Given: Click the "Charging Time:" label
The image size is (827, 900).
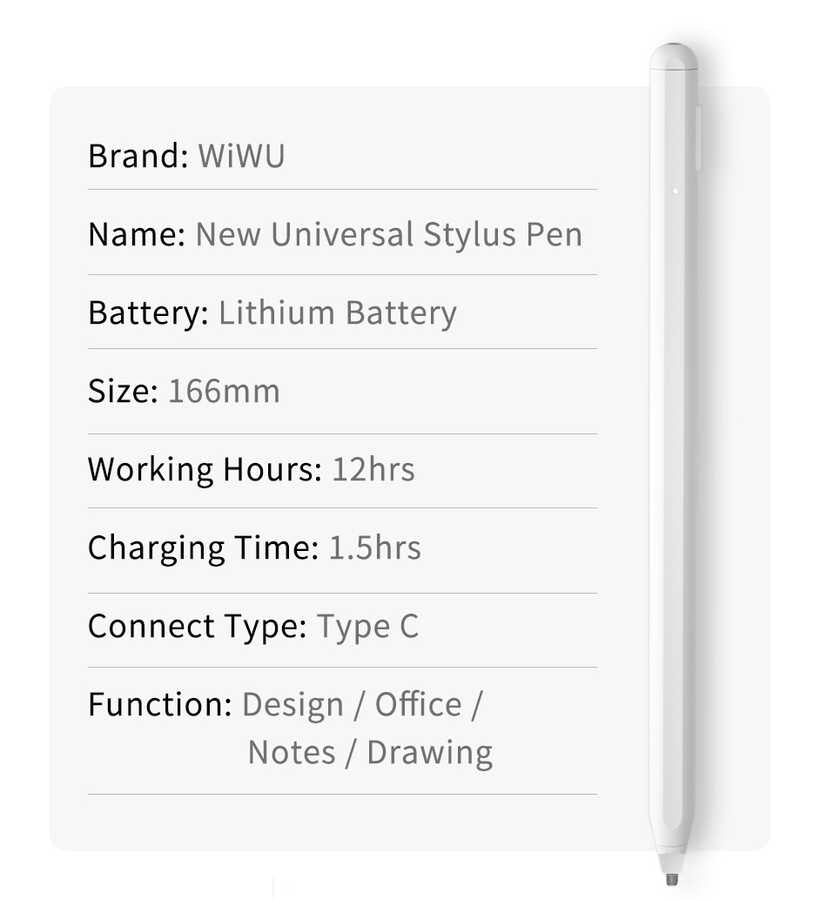Looking at the screenshot, I should tap(203, 548).
